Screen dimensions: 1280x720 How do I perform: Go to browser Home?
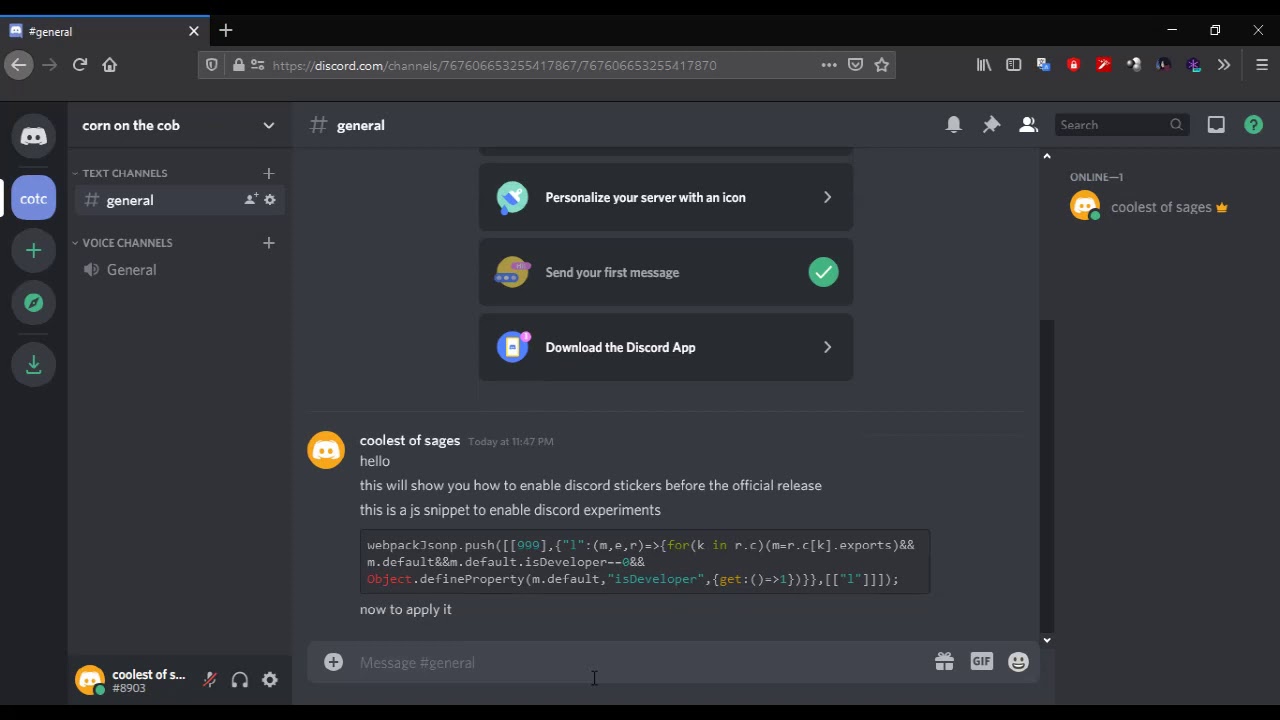coord(110,65)
